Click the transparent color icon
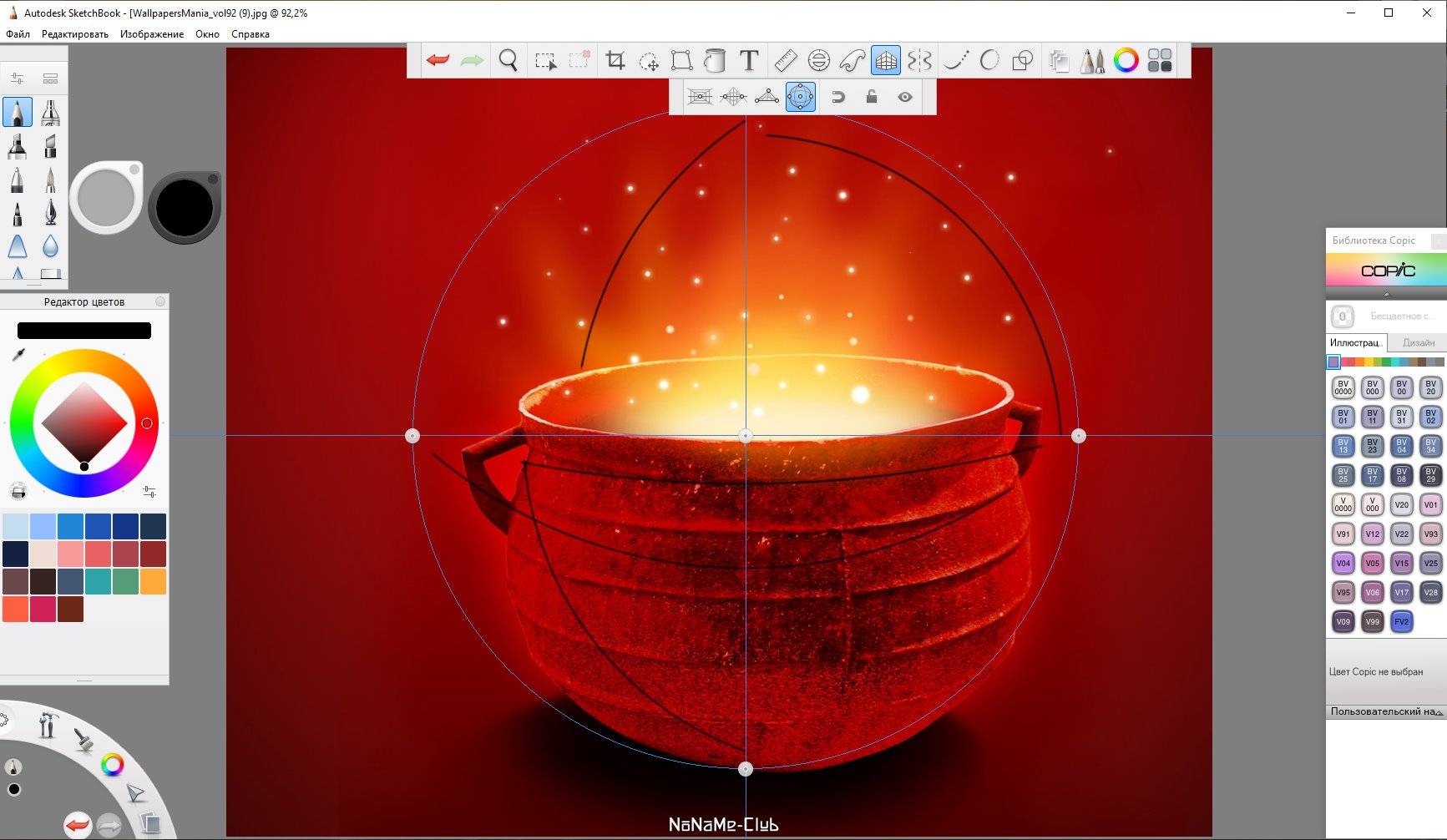This screenshot has height=840, width=1447. pyautogui.click(x=18, y=491)
